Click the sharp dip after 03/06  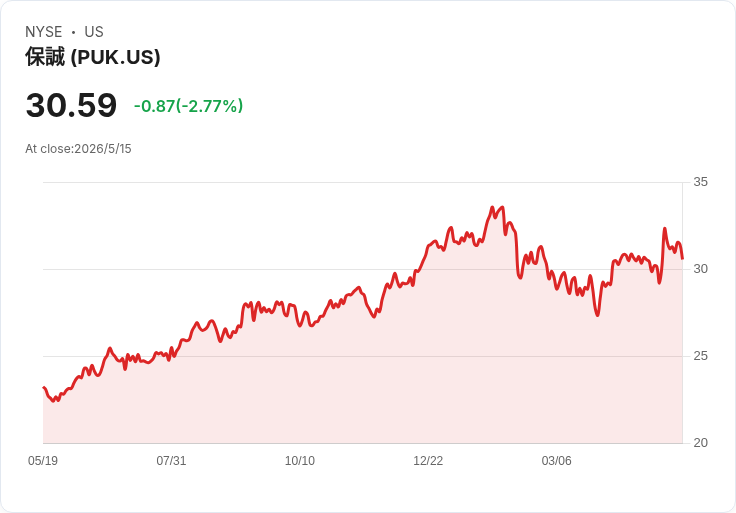click(598, 314)
